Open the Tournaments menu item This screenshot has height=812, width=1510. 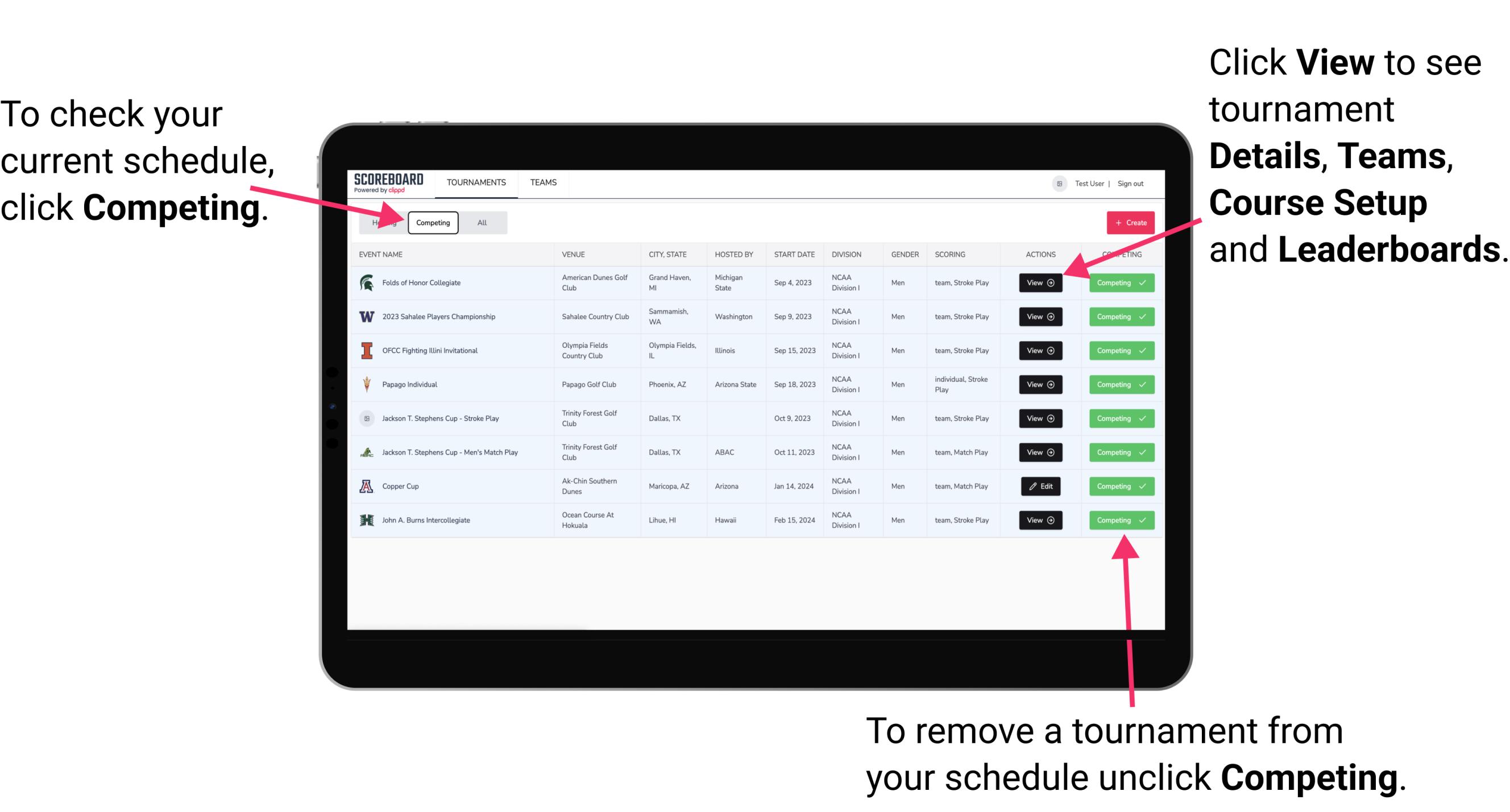click(477, 182)
